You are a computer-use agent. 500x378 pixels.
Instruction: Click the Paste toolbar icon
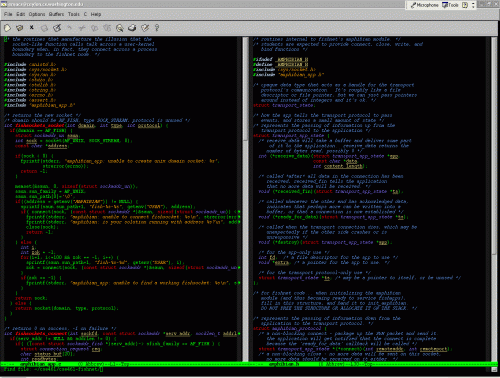pyautogui.click(x=107, y=28)
